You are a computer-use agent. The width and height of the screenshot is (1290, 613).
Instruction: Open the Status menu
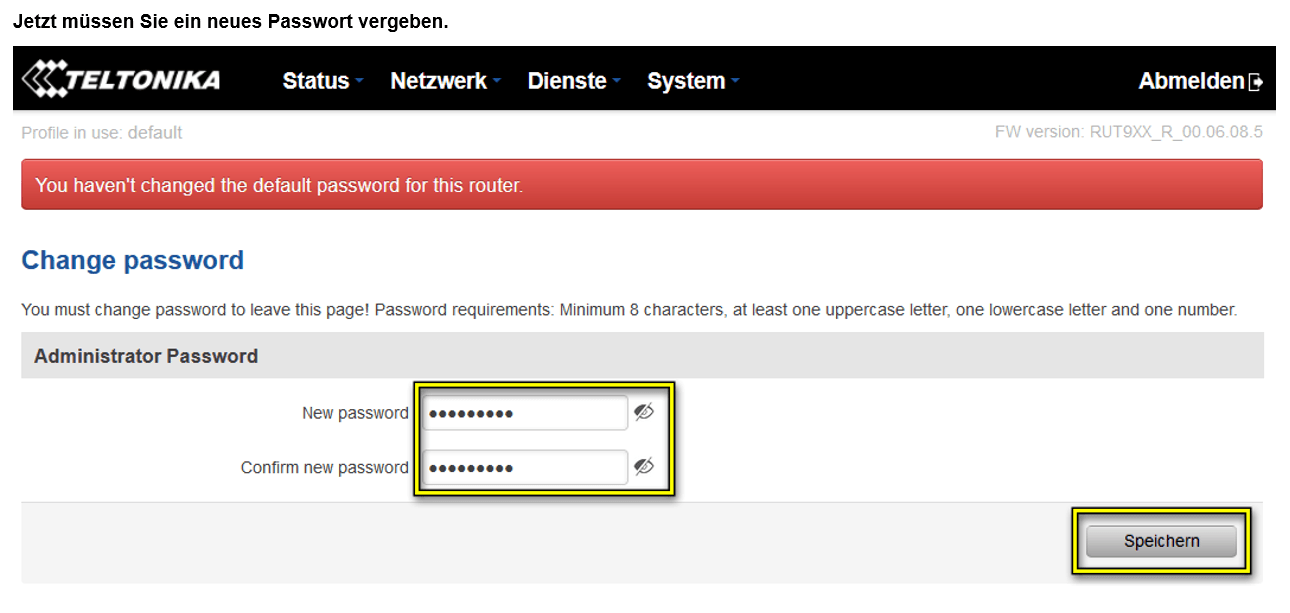tap(316, 81)
